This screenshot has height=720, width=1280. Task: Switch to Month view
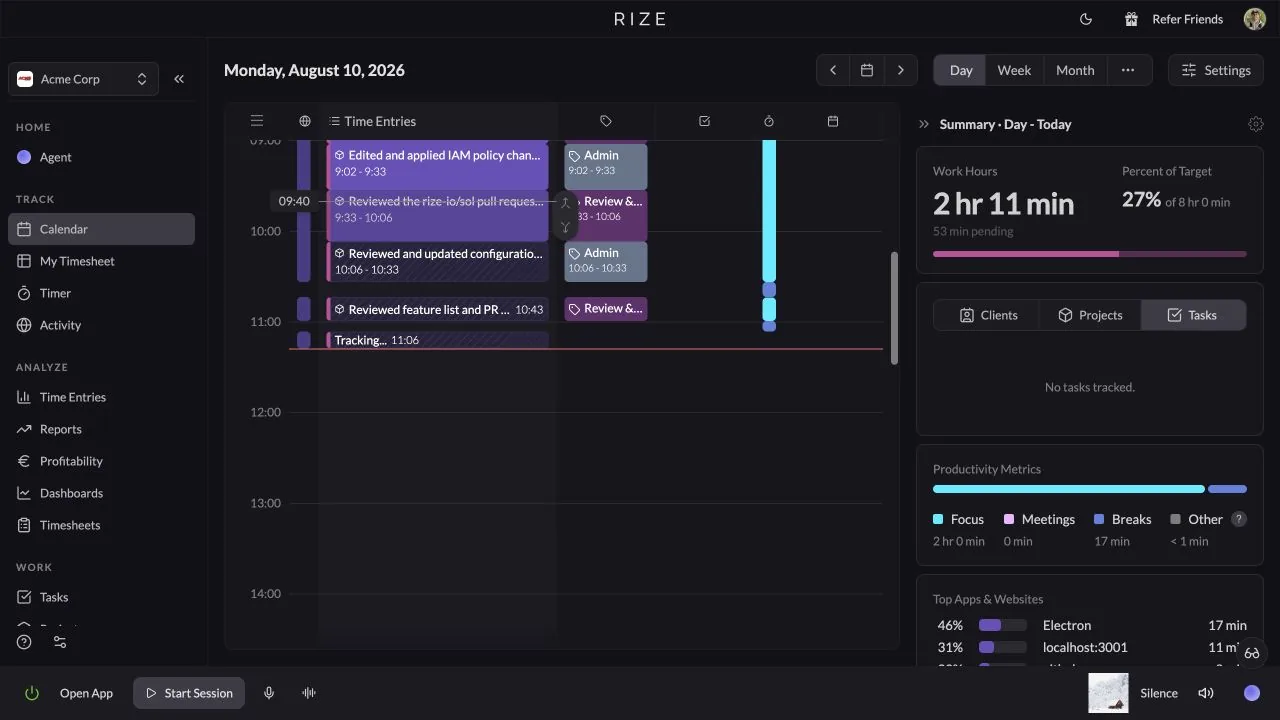[x=1075, y=70]
